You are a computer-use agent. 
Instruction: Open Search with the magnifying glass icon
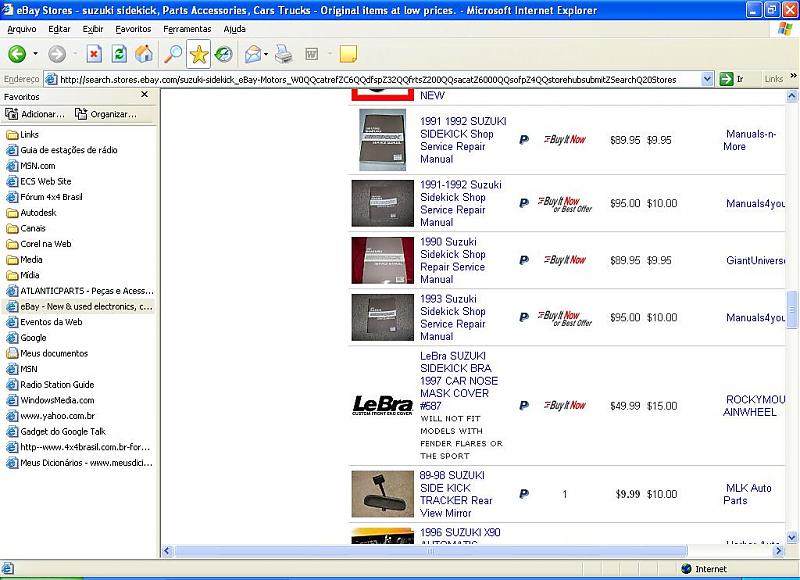(x=173, y=54)
